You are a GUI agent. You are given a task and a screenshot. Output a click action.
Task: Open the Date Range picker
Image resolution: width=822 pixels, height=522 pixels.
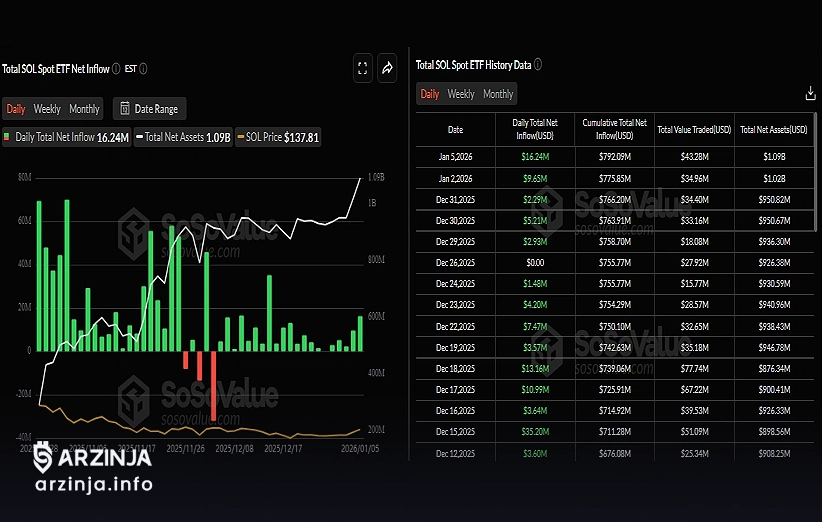point(149,108)
